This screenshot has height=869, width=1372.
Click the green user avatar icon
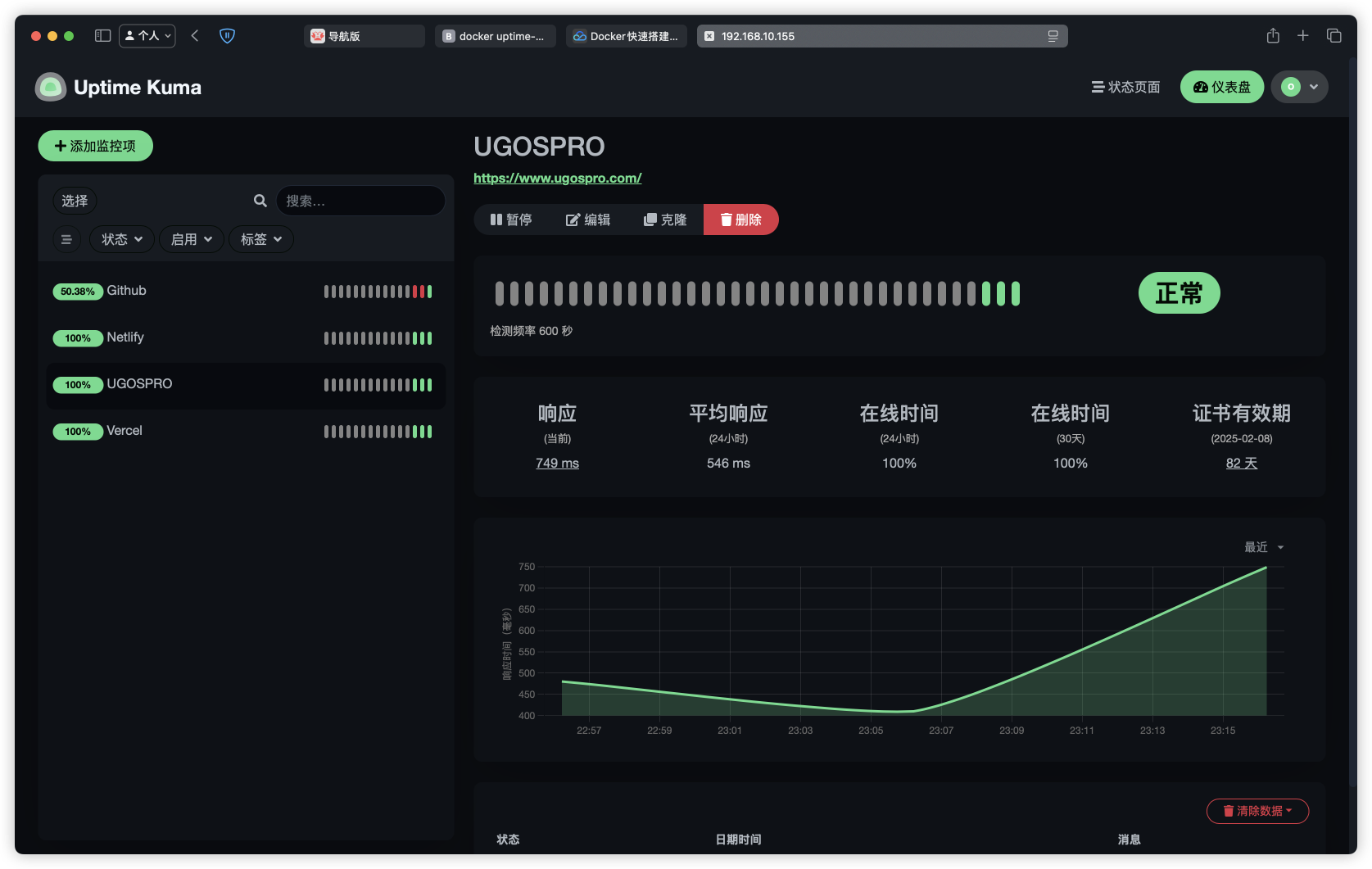tap(1291, 87)
